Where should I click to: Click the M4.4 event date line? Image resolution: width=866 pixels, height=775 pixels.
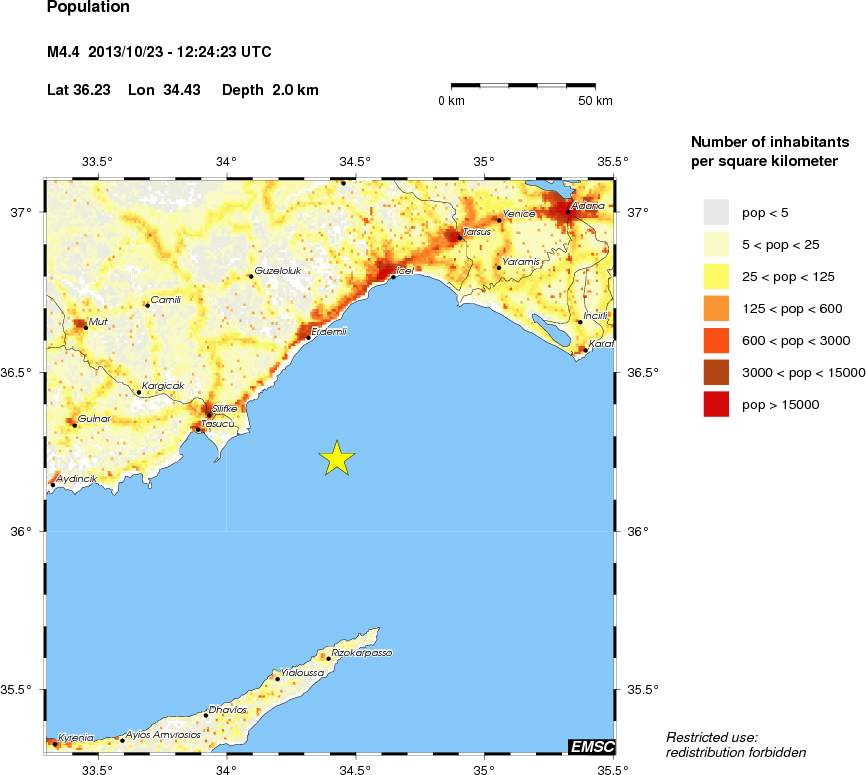160,52
